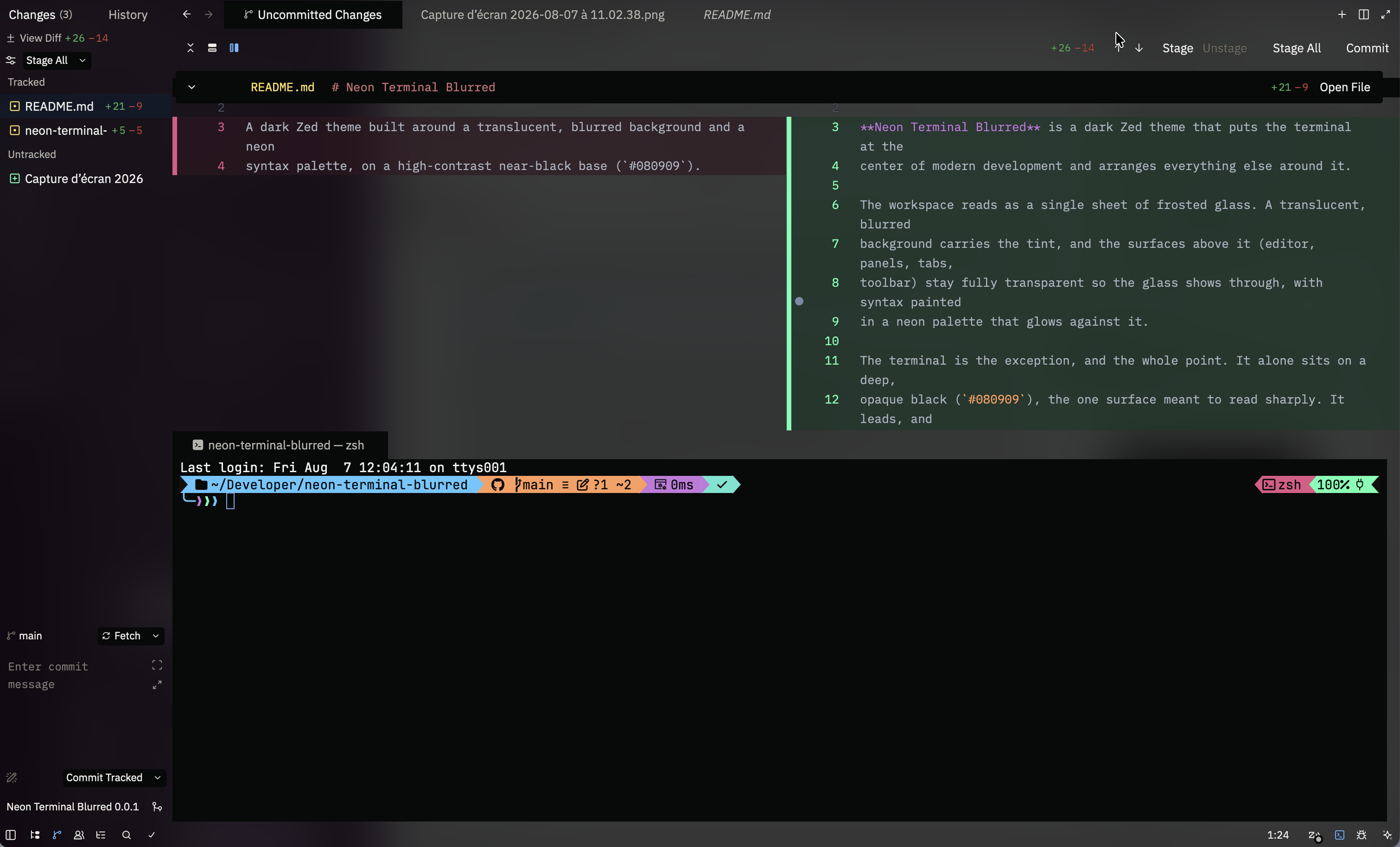
Task: Generate commit message with the pencil icon
Action: click(x=12, y=777)
